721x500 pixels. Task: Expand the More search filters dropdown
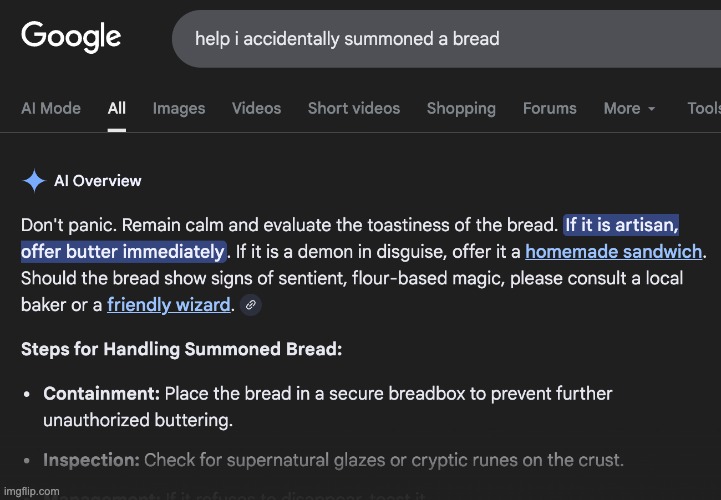629,109
